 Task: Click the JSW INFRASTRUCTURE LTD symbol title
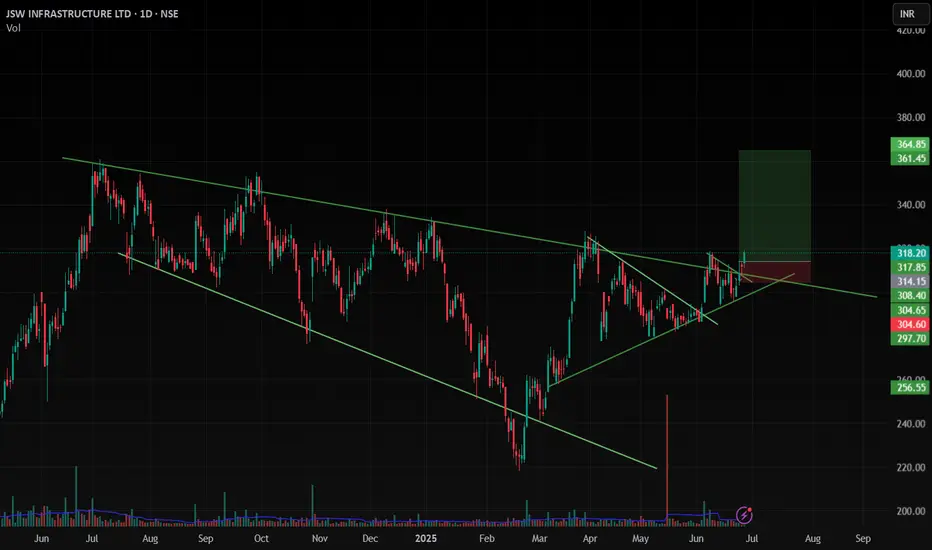coord(92,14)
